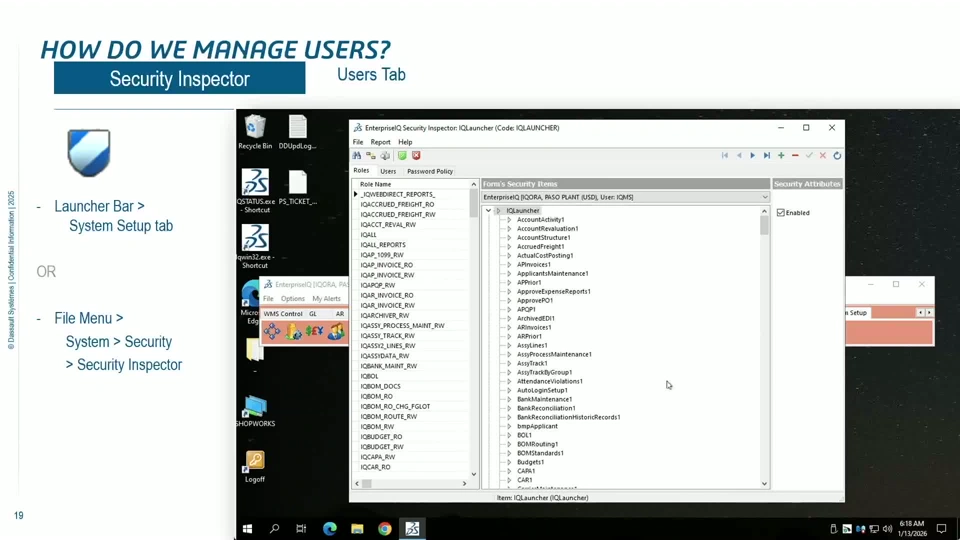This screenshot has width=960, height=540.
Task: Go to previous record navigator arrow
Action: click(x=739, y=156)
